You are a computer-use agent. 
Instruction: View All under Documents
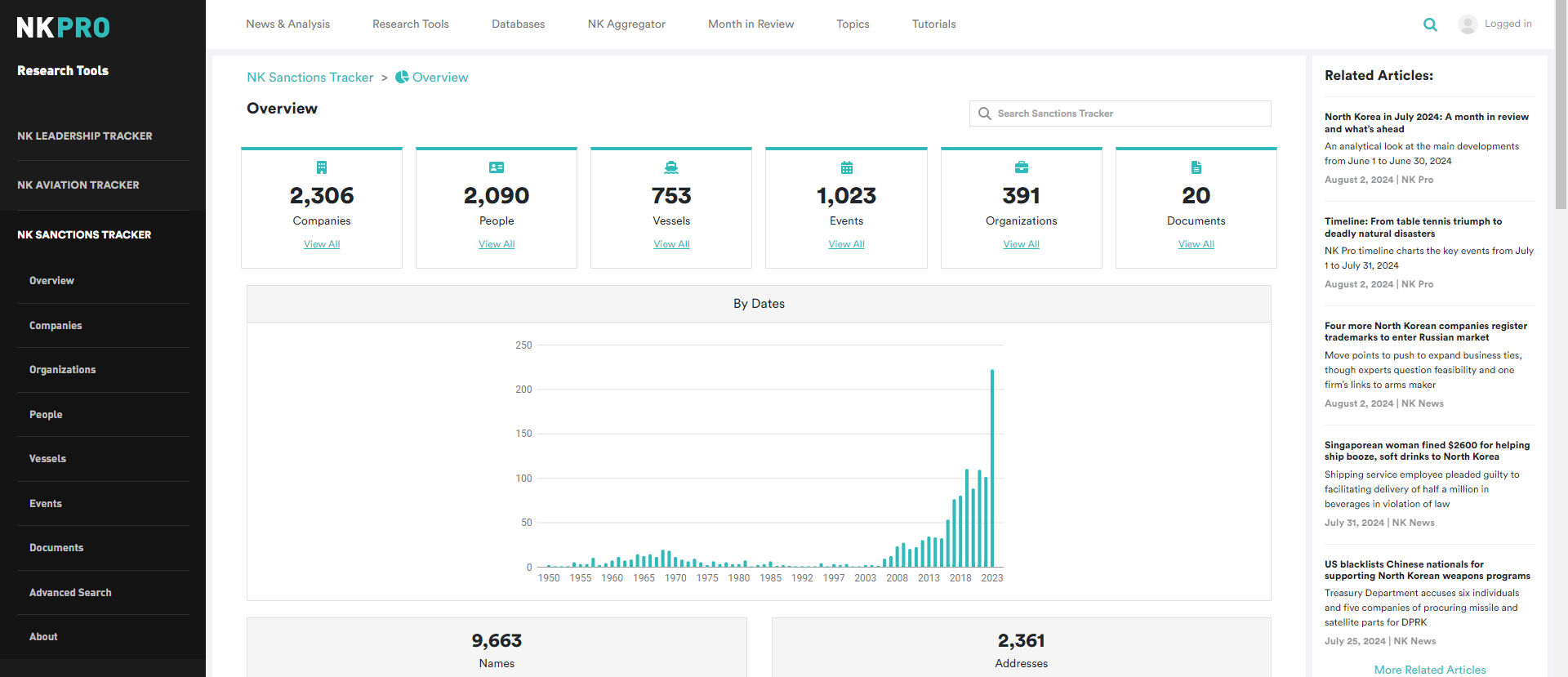coord(1196,244)
